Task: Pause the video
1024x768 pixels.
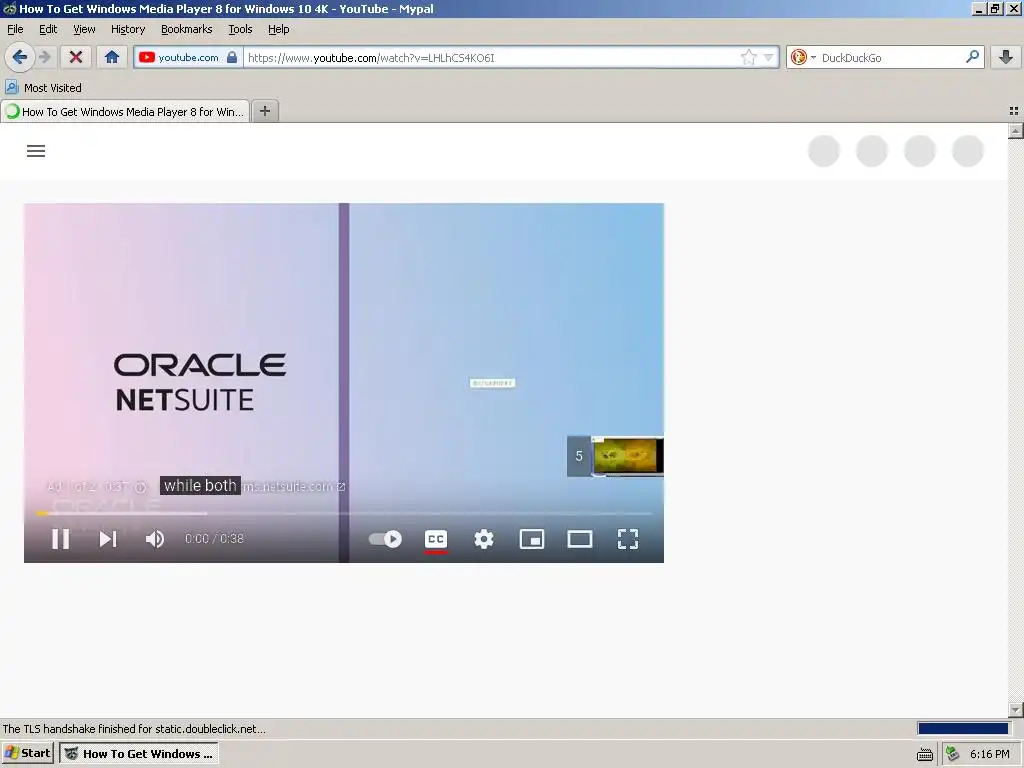Action: pyautogui.click(x=61, y=539)
